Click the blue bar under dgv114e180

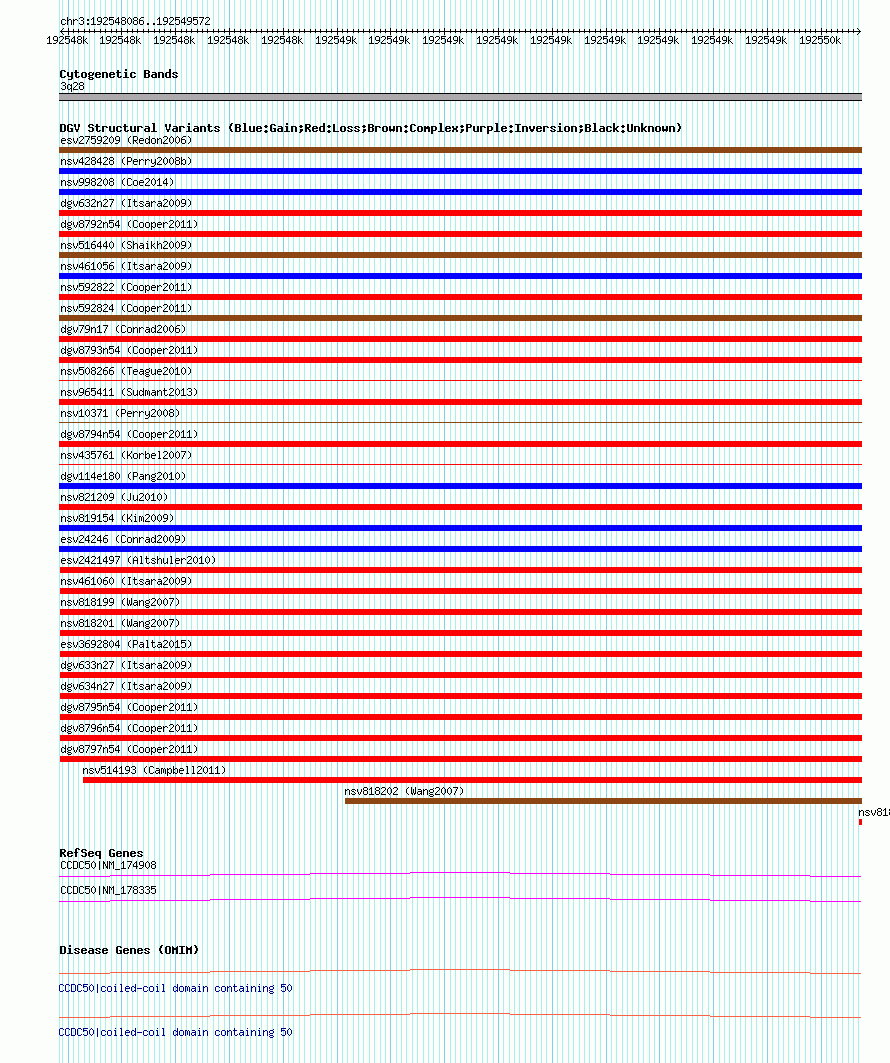click(460, 486)
